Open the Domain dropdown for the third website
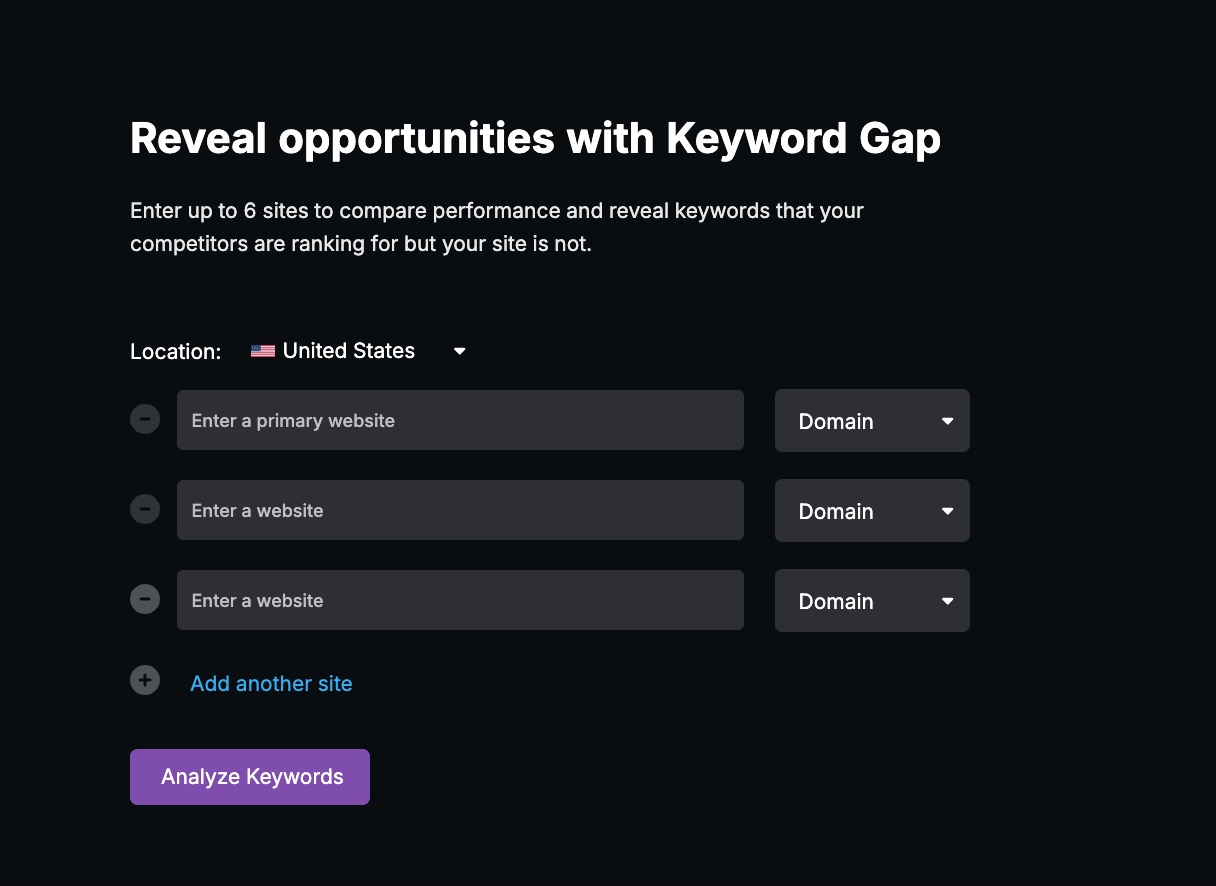Viewport: 1216px width, 886px height. (871, 600)
